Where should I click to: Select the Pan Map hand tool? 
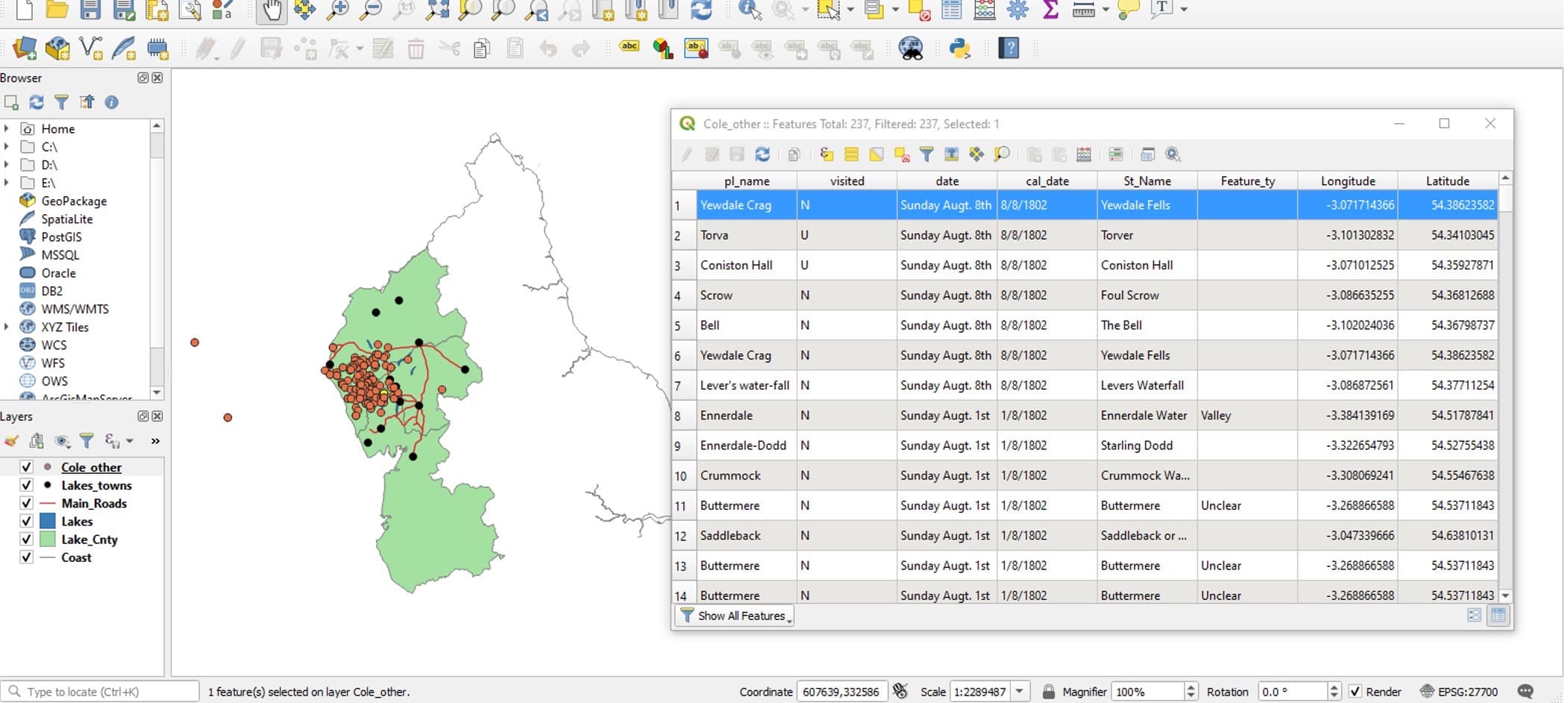pyautogui.click(x=272, y=10)
